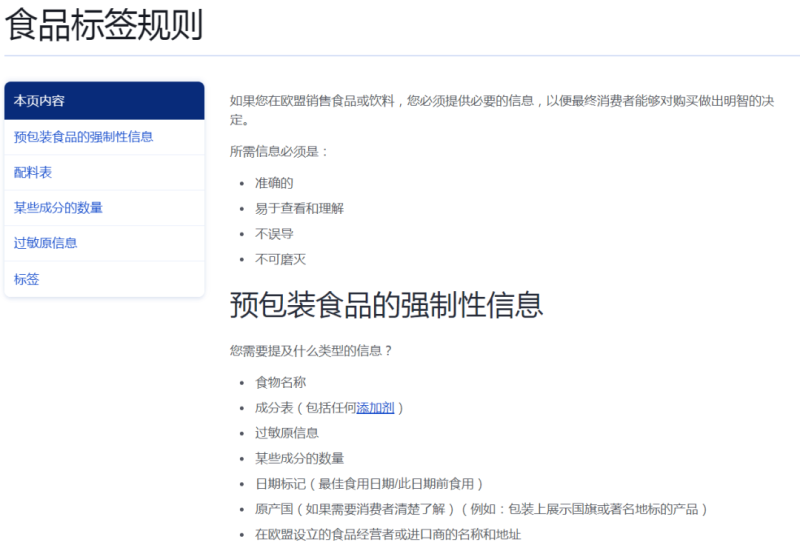Click the question 您需要提及什么类型的信息？

311,351
